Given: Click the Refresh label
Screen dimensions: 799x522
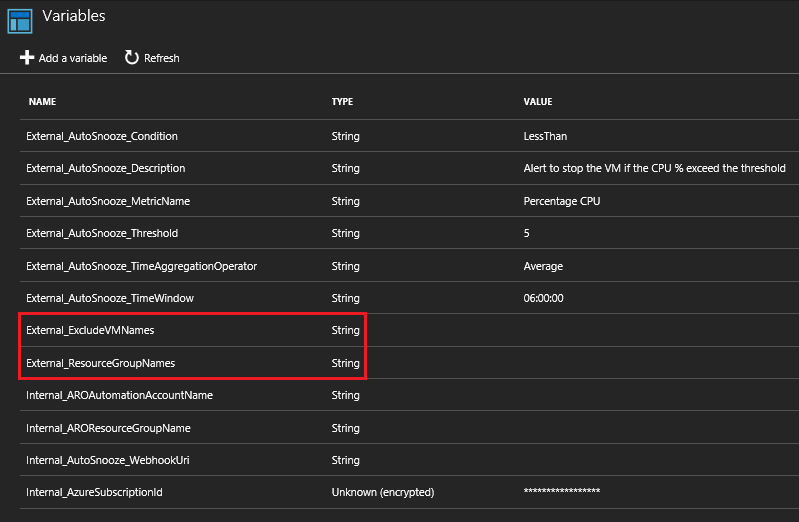Looking at the screenshot, I should (162, 58).
